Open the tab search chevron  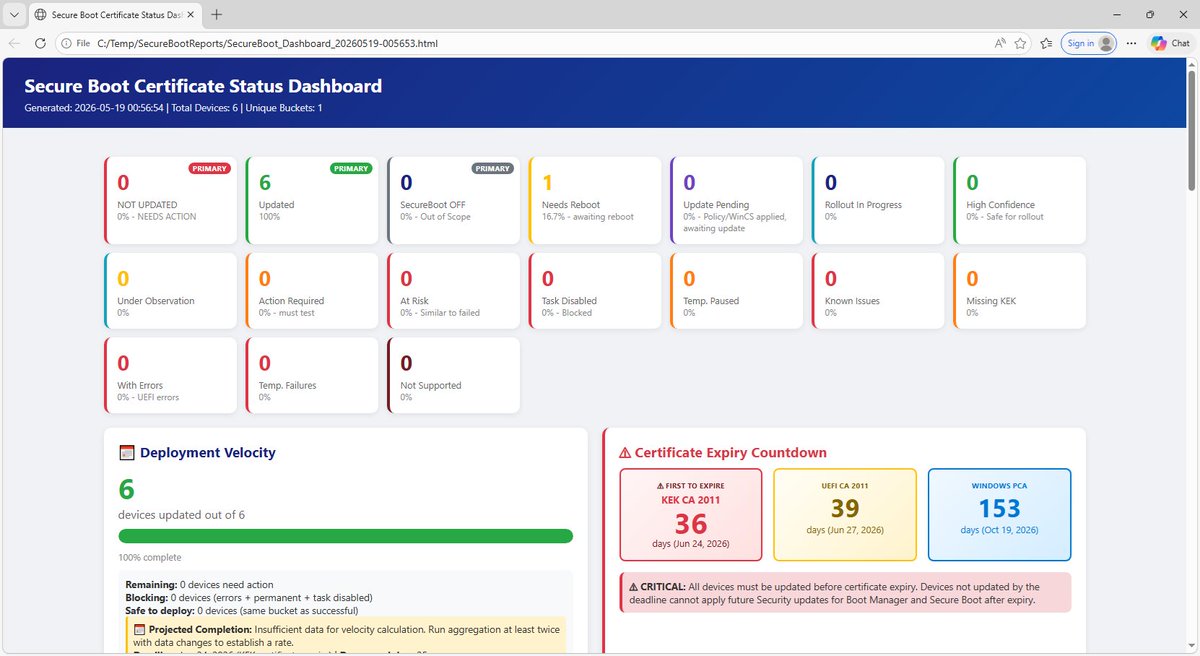coord(13,15)
